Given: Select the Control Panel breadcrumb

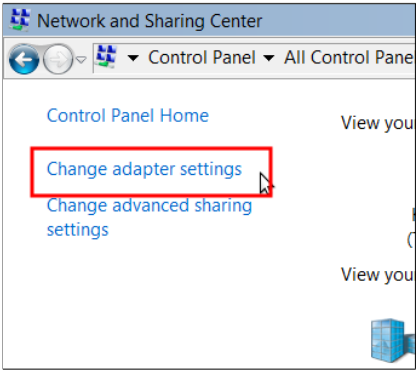Looking at the screenshot, I should [x=202, y=57].
